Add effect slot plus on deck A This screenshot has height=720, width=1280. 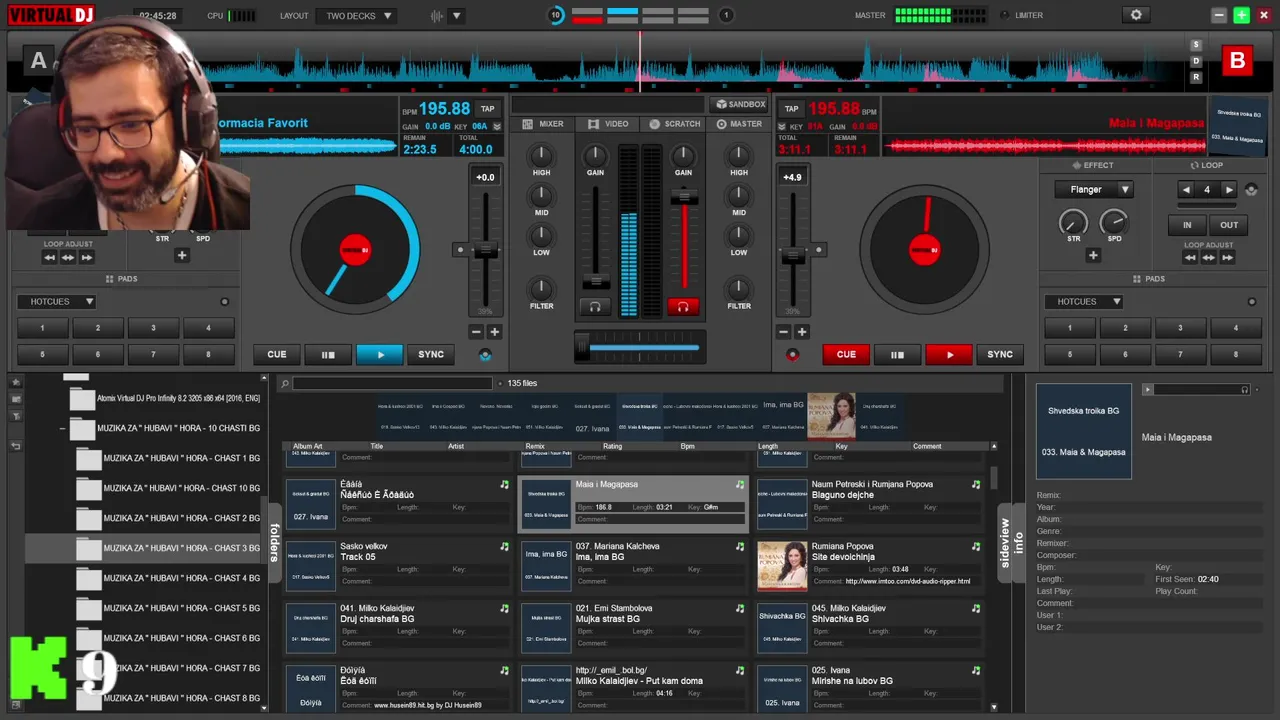[x=181, y=255]
